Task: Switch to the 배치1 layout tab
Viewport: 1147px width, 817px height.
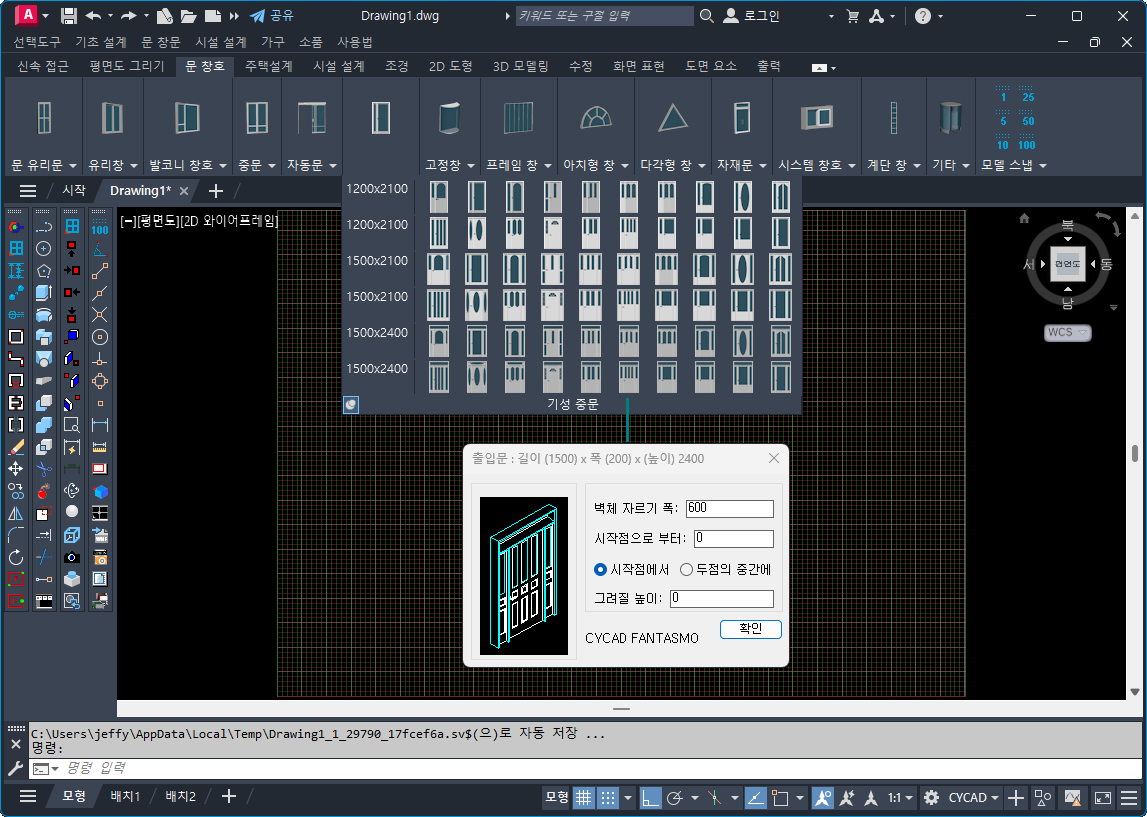Action: pyautogui.click(x=124, y=796)
